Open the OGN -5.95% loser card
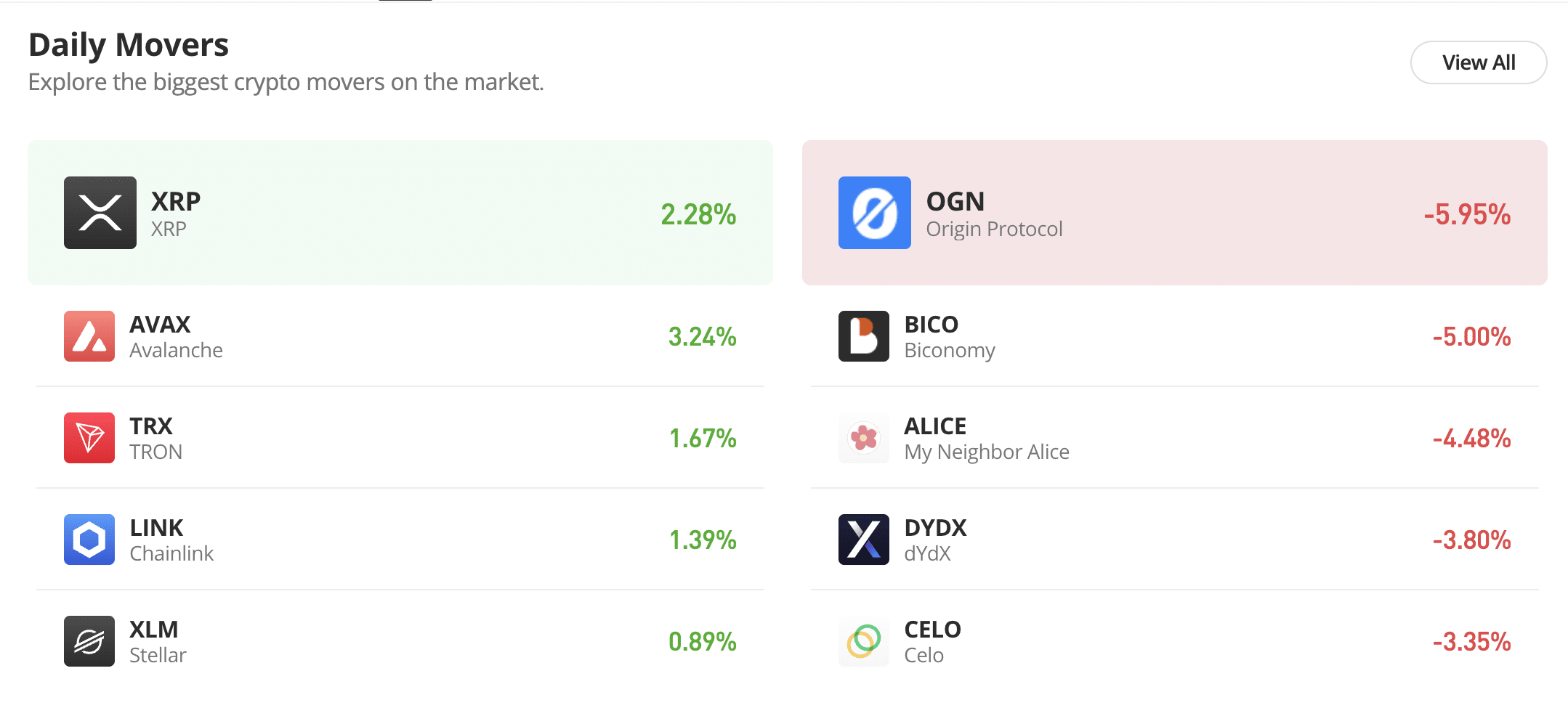Viewport: 1568px width, 716px height. tap(1175, 213)
